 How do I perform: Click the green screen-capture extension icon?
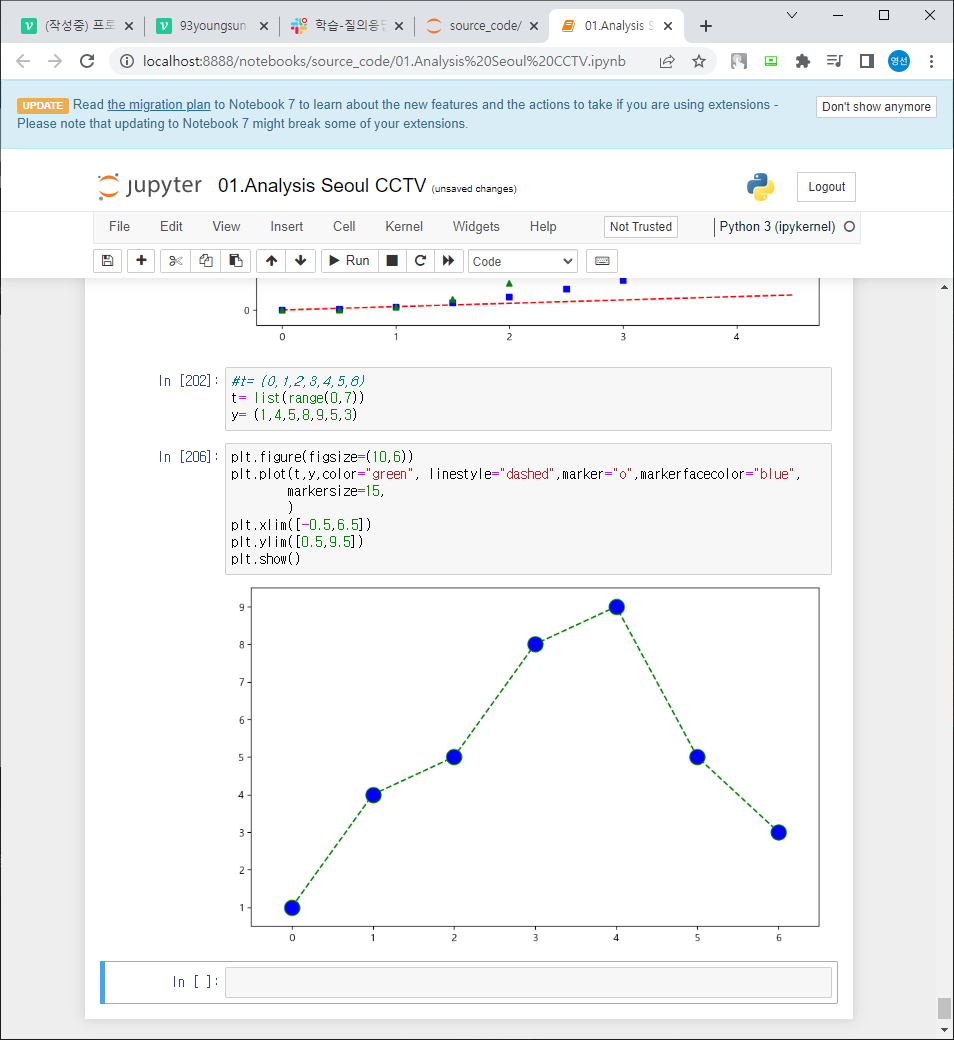(771, 62)
